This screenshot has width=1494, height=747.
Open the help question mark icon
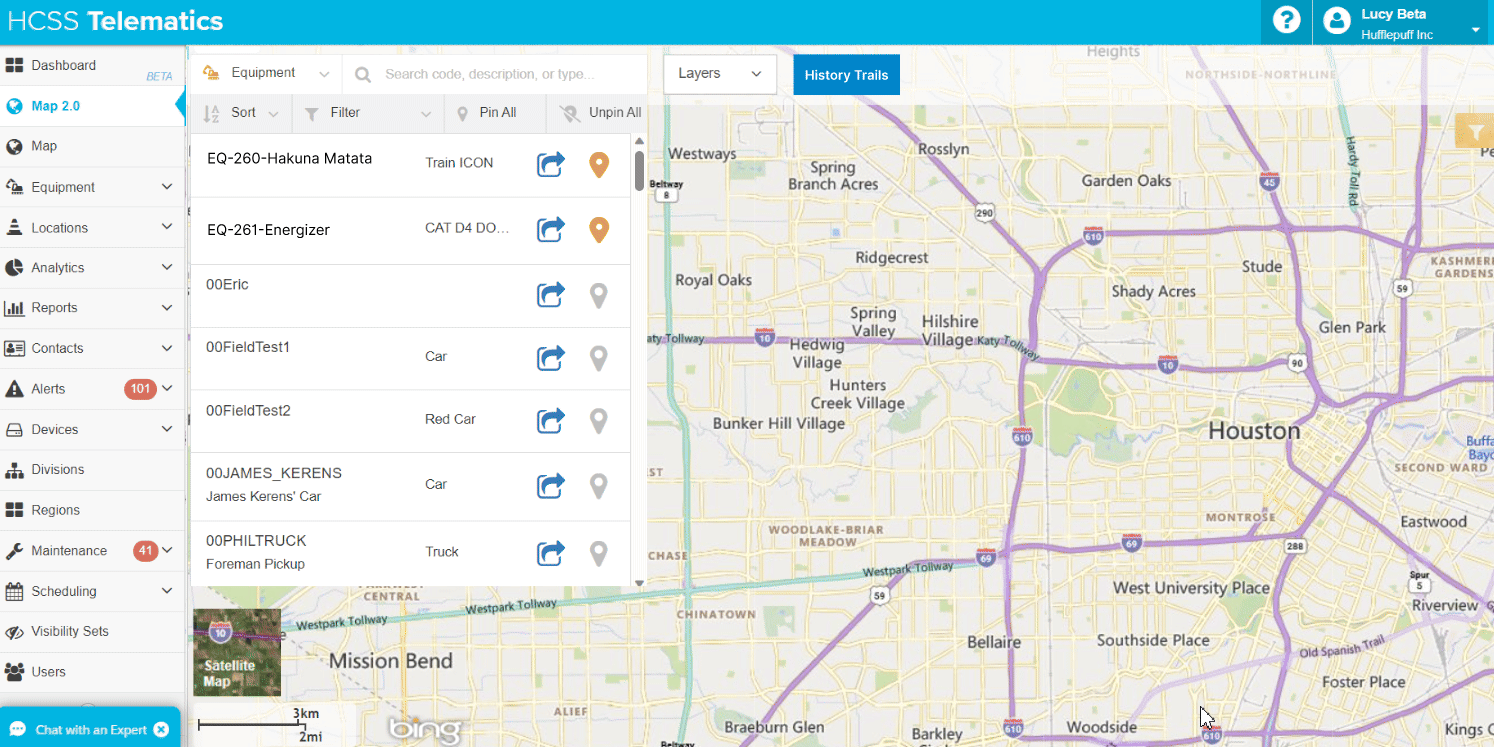pos(1286,20)
